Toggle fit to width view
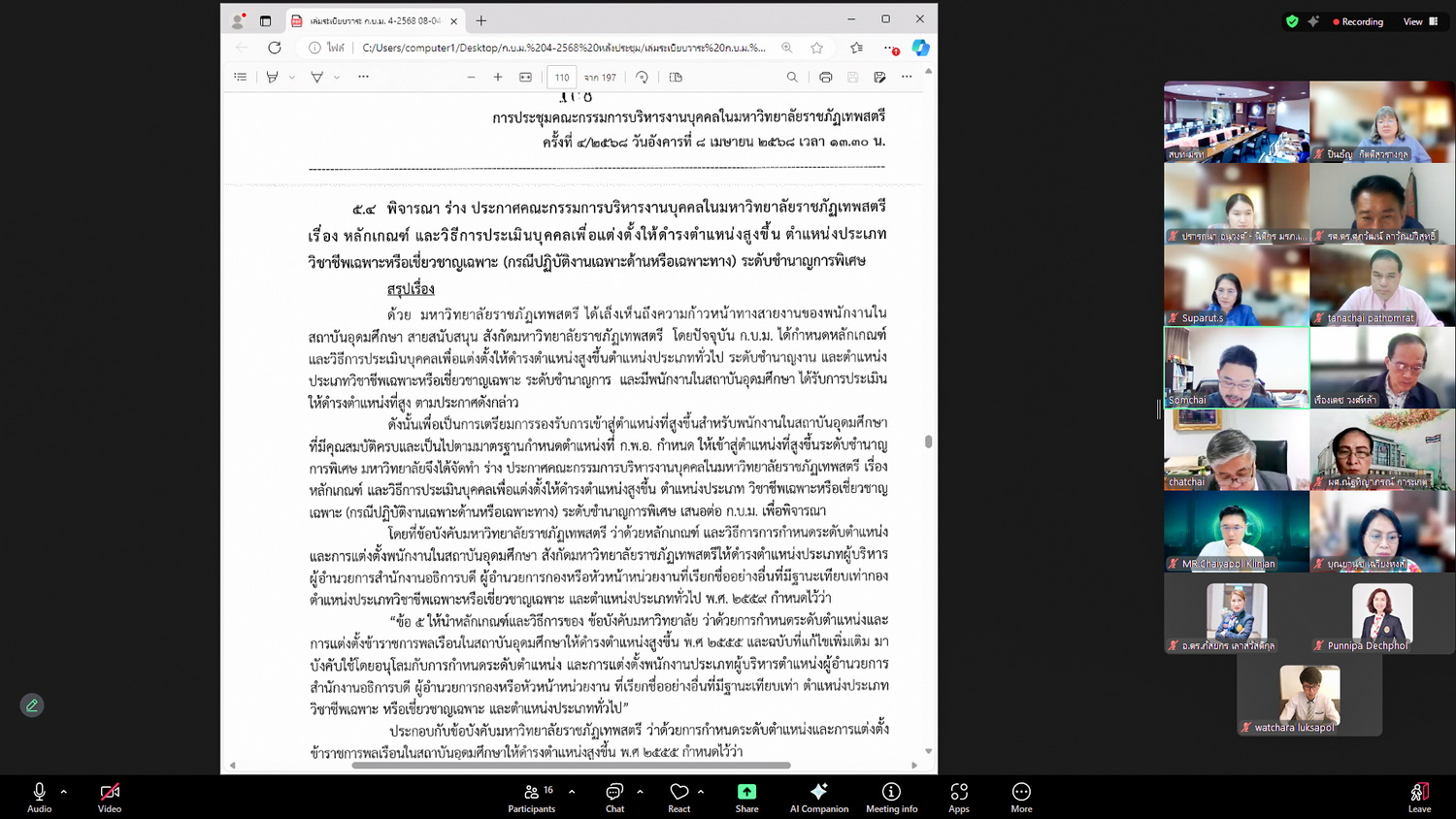This screenshot has height=819, width=1456. [525, 77]
